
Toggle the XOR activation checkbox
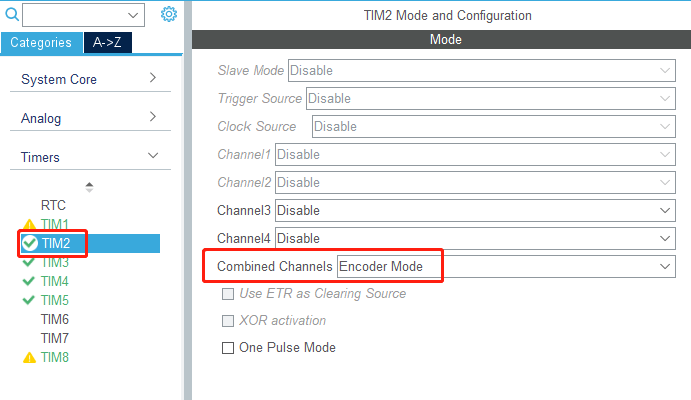click(228, 321)
